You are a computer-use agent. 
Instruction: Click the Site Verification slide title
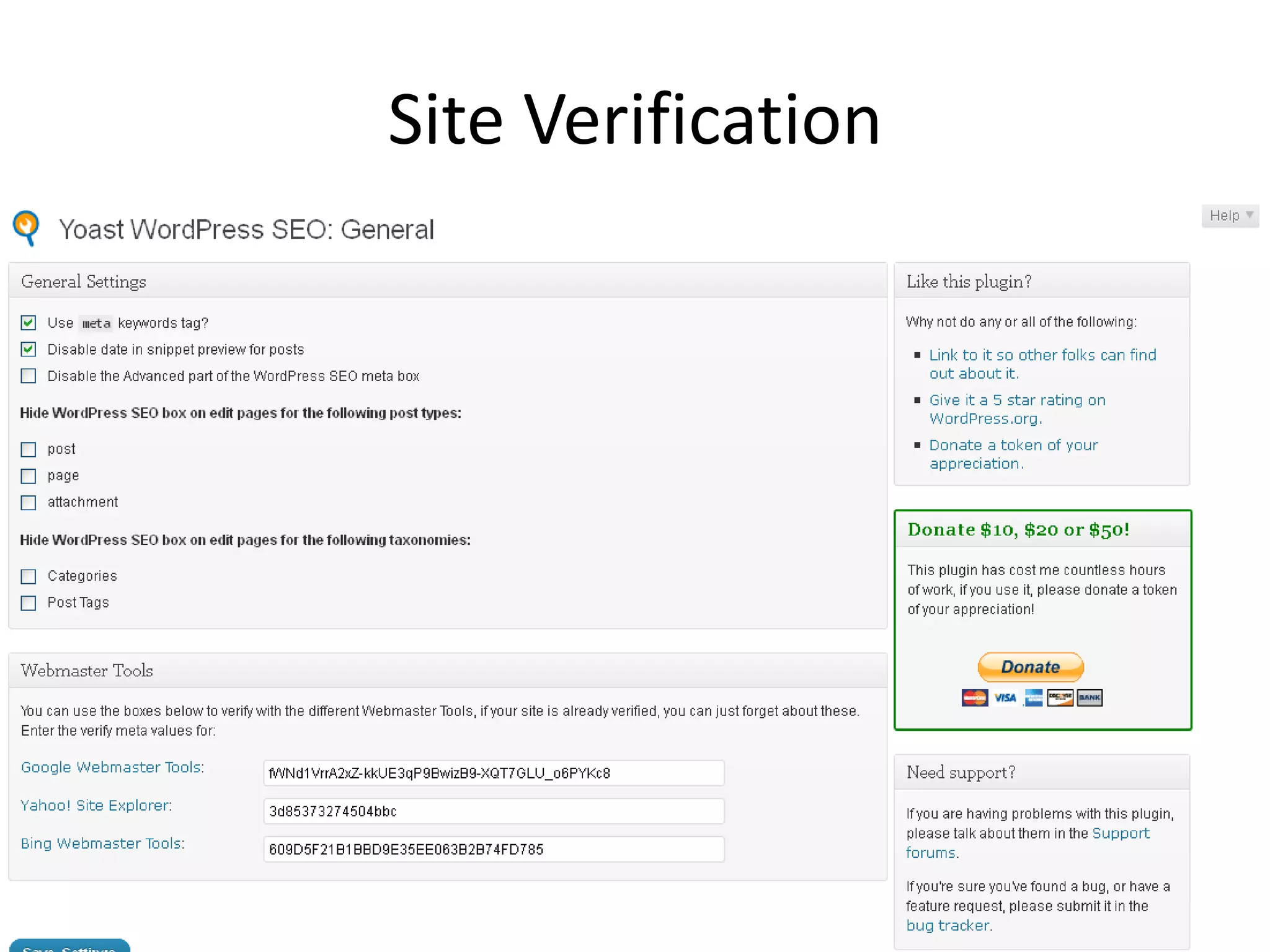pyautogui.click(x=634, y=119)
